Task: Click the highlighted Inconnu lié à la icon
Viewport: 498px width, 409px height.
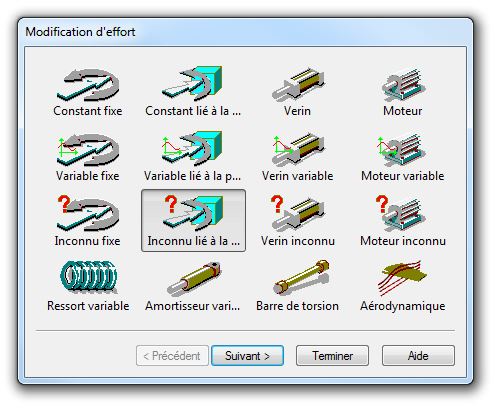Action: [193, 220]
